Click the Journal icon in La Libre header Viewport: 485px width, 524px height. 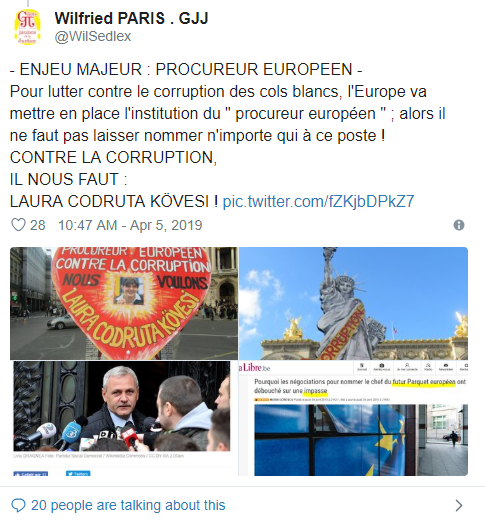362,367
